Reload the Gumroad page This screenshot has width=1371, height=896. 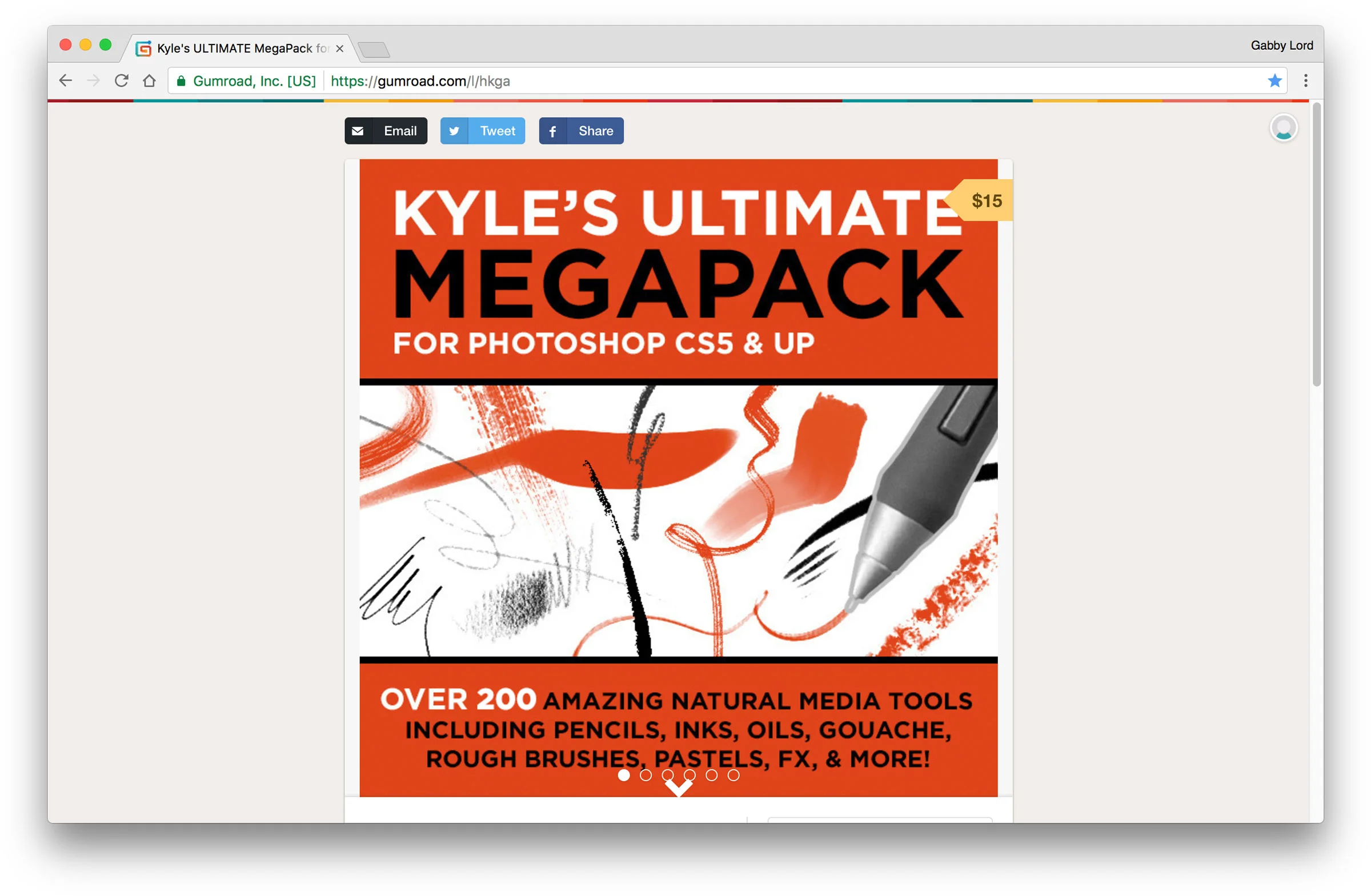pos(121,81)
